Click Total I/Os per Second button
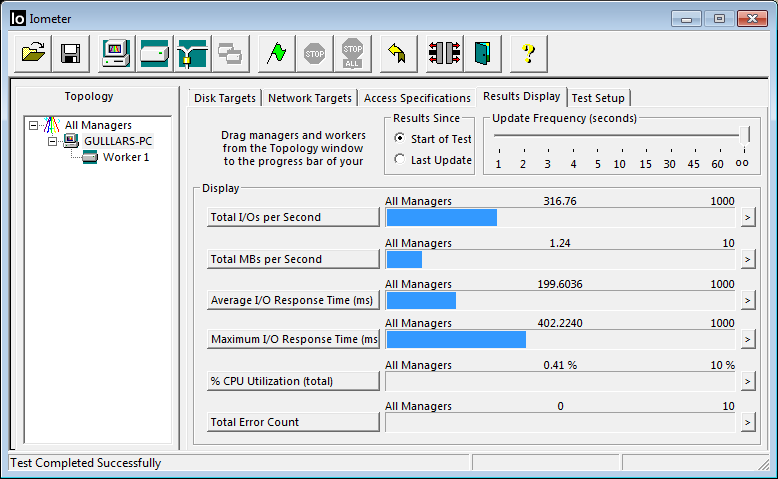The height and width of the screenshot is (479, 778). tap(293, 217)
